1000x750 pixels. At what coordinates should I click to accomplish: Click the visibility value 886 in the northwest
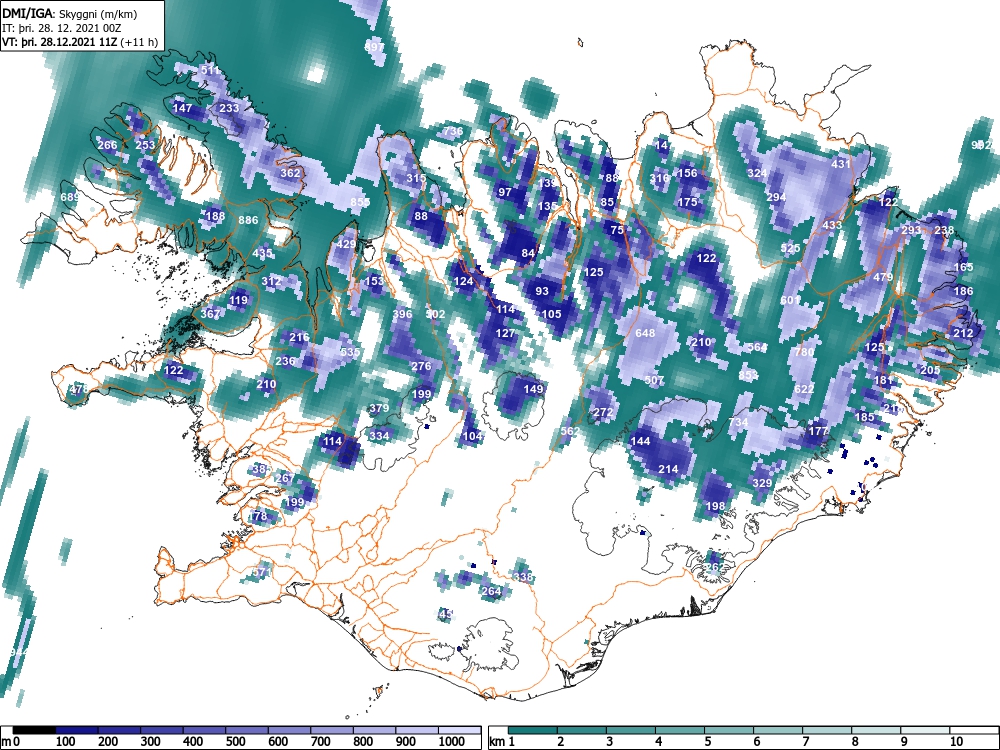click(x=248, y=220)
